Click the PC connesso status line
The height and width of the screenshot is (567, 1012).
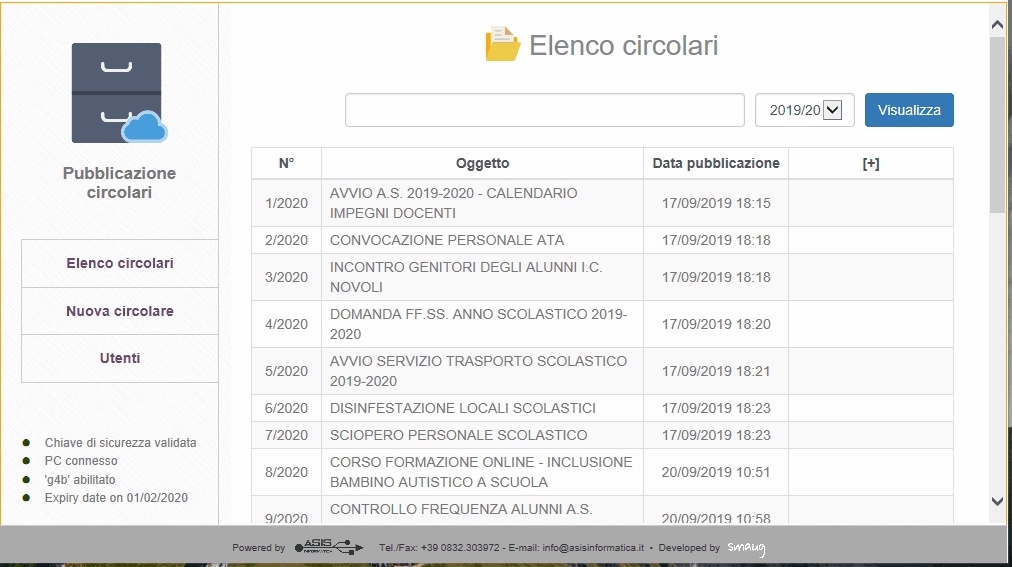point(81,461)
